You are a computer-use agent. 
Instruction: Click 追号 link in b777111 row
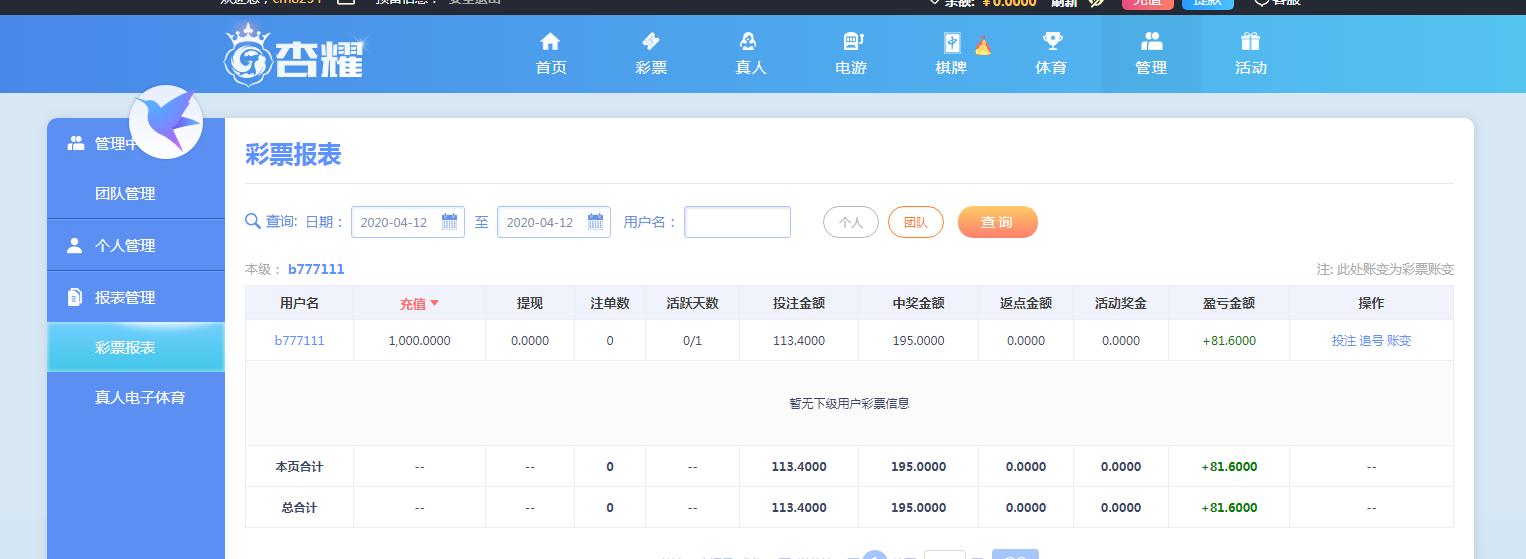click(1371, 341)
